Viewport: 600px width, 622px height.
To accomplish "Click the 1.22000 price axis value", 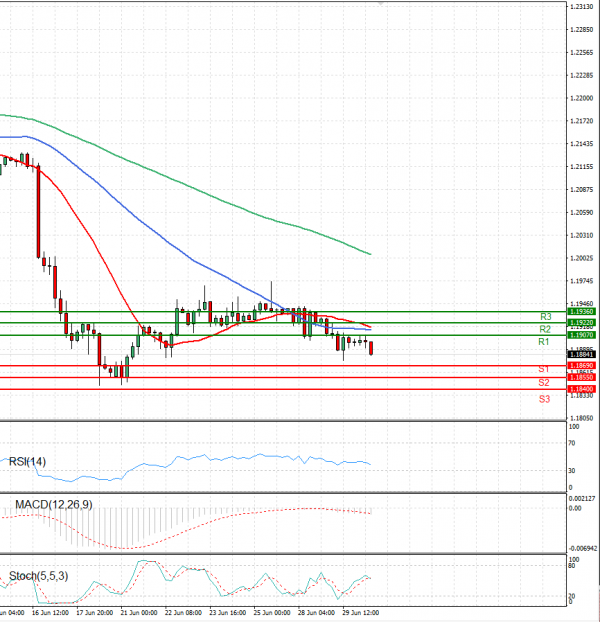I will pos(582,98).
